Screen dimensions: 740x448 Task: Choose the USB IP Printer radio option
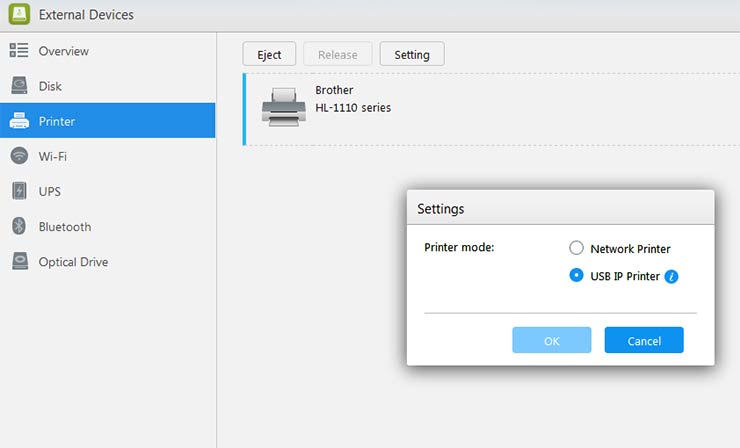click(x=576, y=276)
